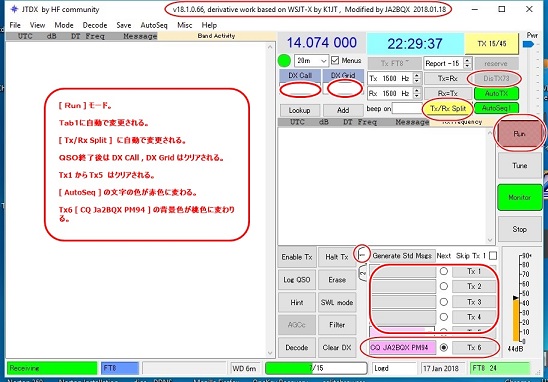The width and height of the screenshot is (548, 382).
Task: Click the Tx FT8 button
Action: click(x=394, y=63)
